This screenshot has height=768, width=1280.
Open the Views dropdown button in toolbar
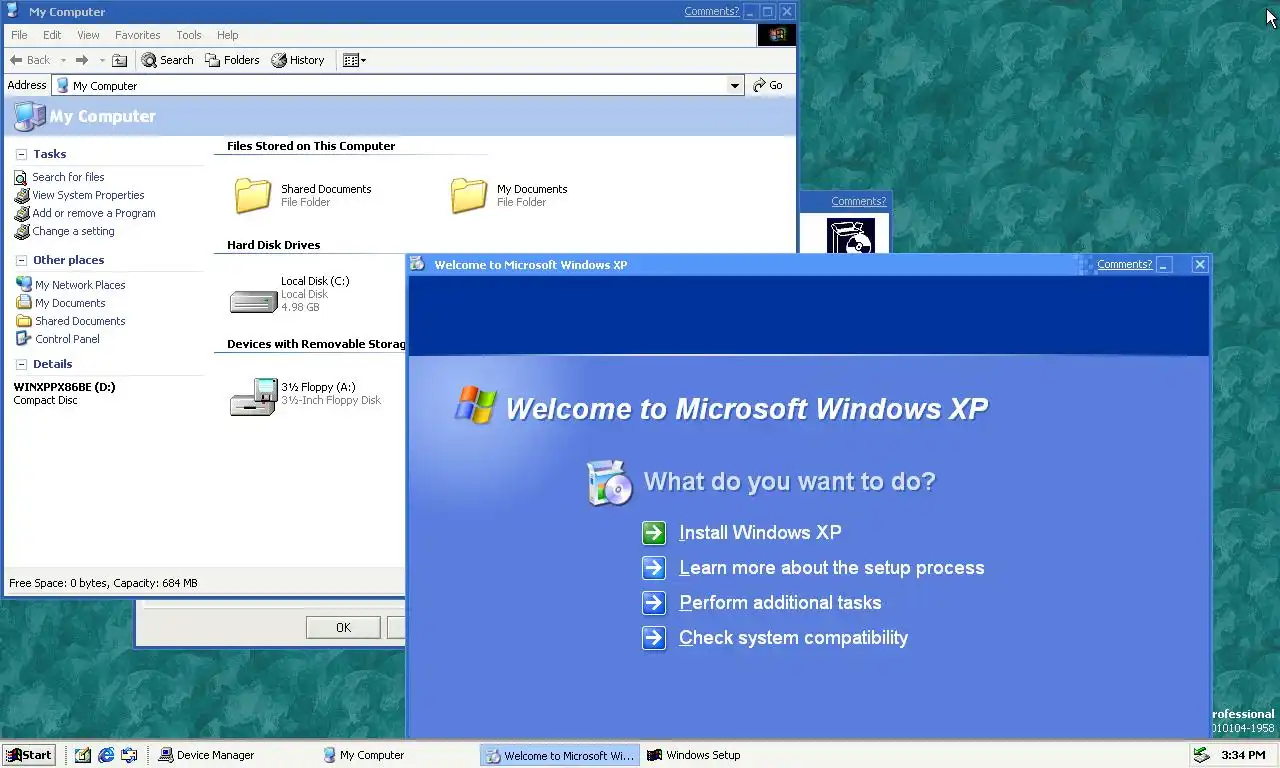click(354, 60)
